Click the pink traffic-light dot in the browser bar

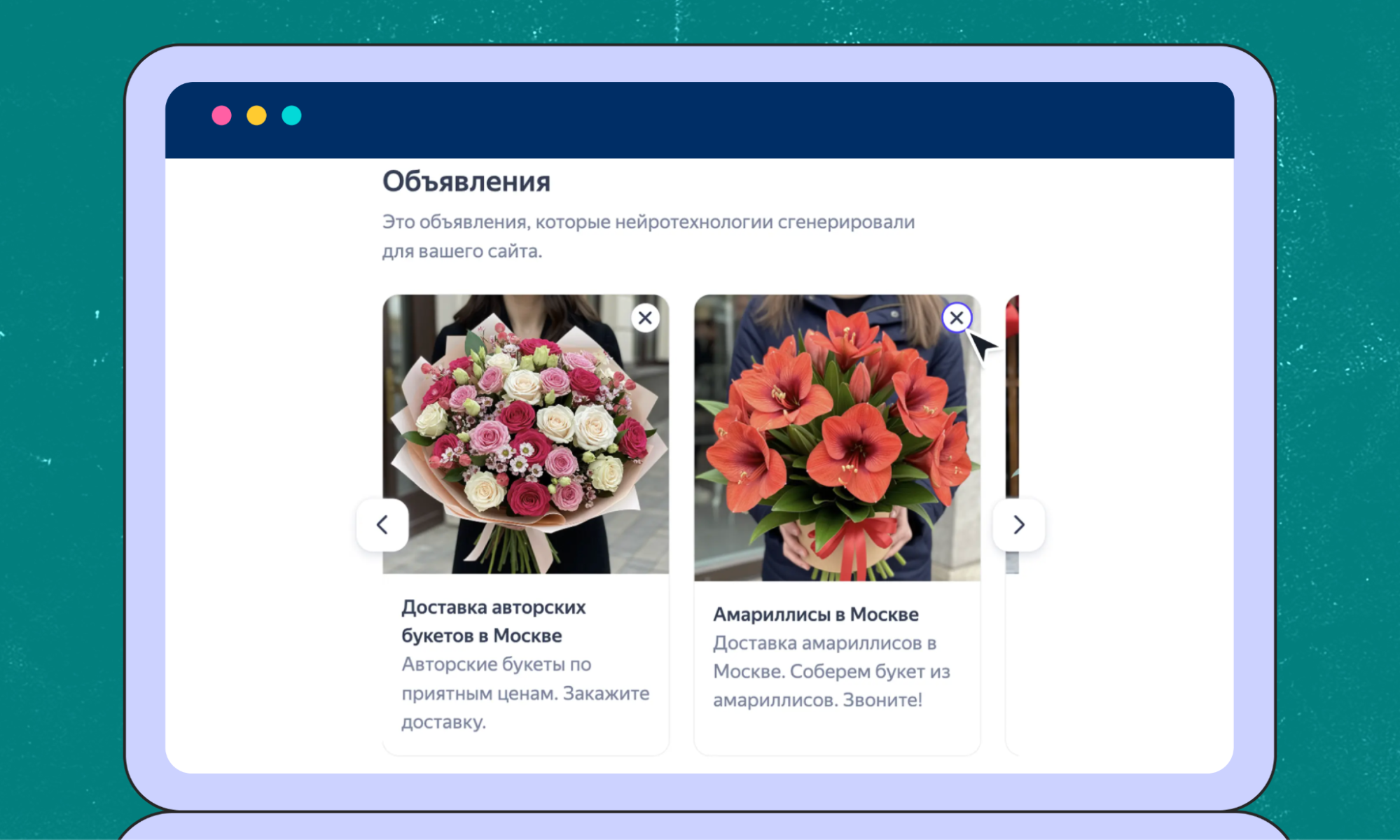[221, 115]
